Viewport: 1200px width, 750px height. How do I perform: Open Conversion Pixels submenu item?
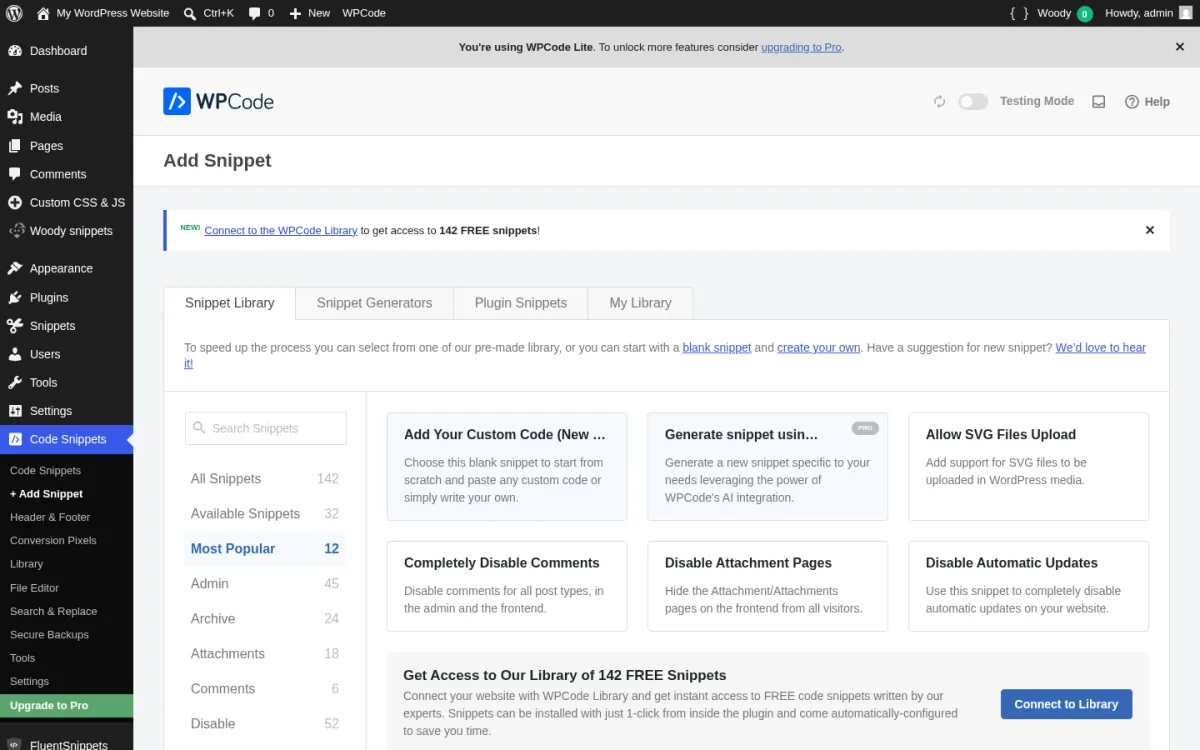click(x=53, y=541)
